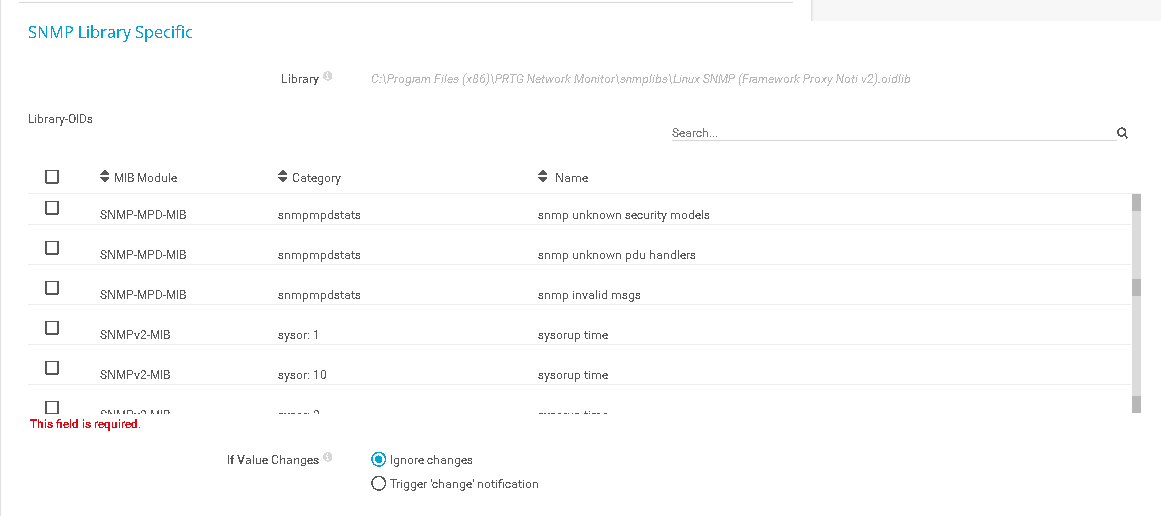Screen dimensions: 1161x516
Task: Check the sysor: 10 sysorup time row
Action: (52, 368)
